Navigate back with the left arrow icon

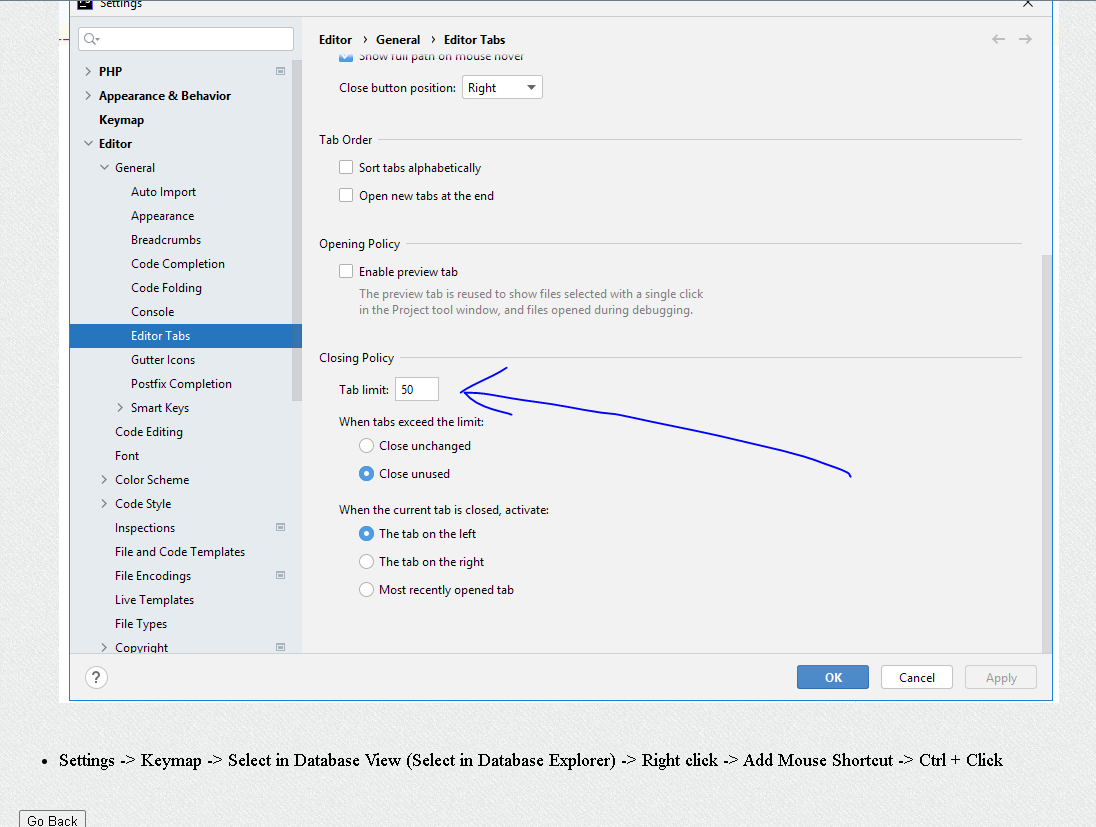tap(998, 39)
